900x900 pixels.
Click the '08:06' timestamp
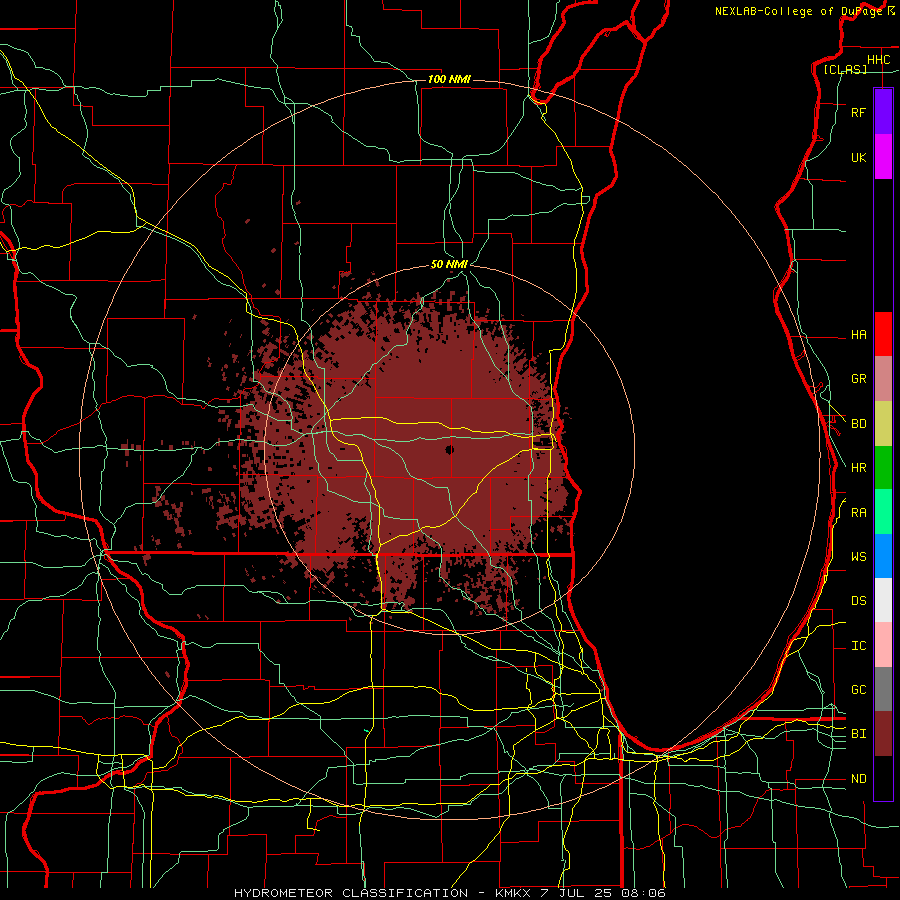tap(643, 893)
